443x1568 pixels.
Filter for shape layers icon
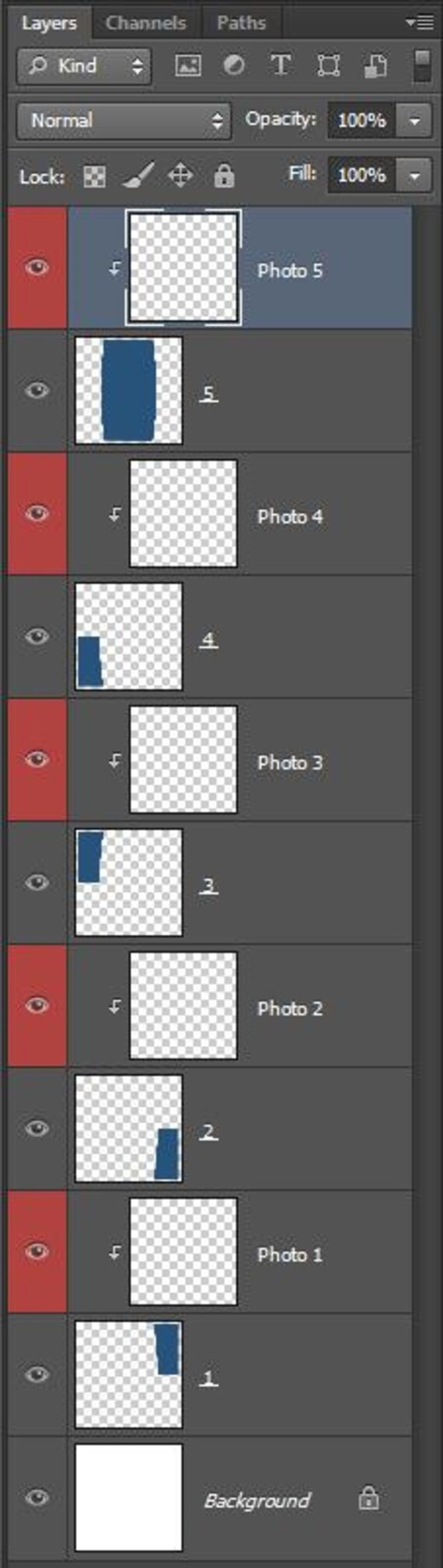(329, 65)
